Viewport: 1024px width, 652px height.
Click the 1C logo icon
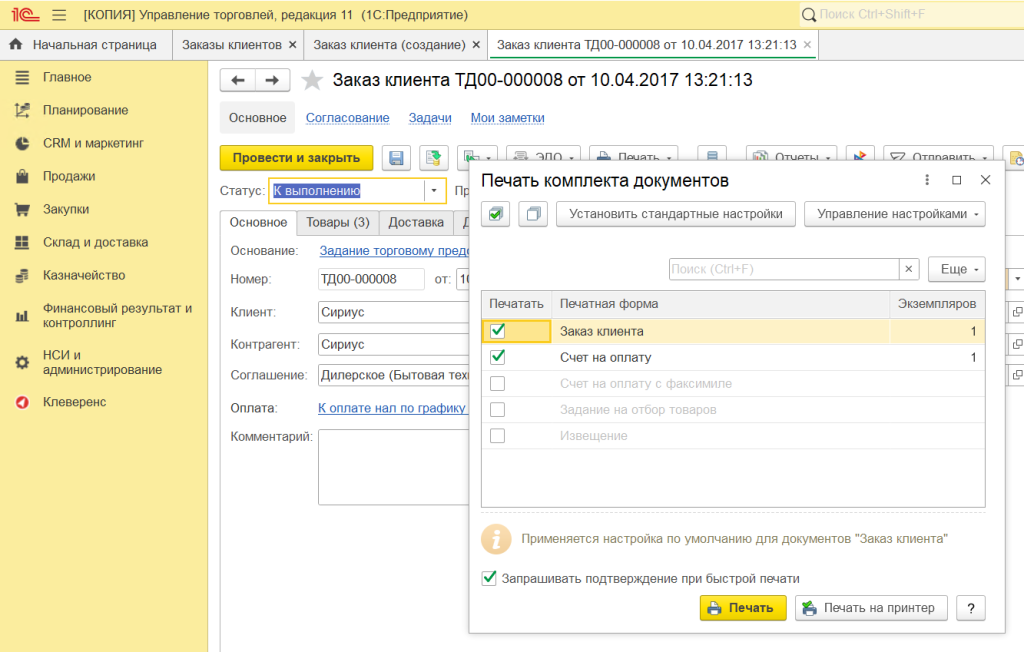click(25, 14)
